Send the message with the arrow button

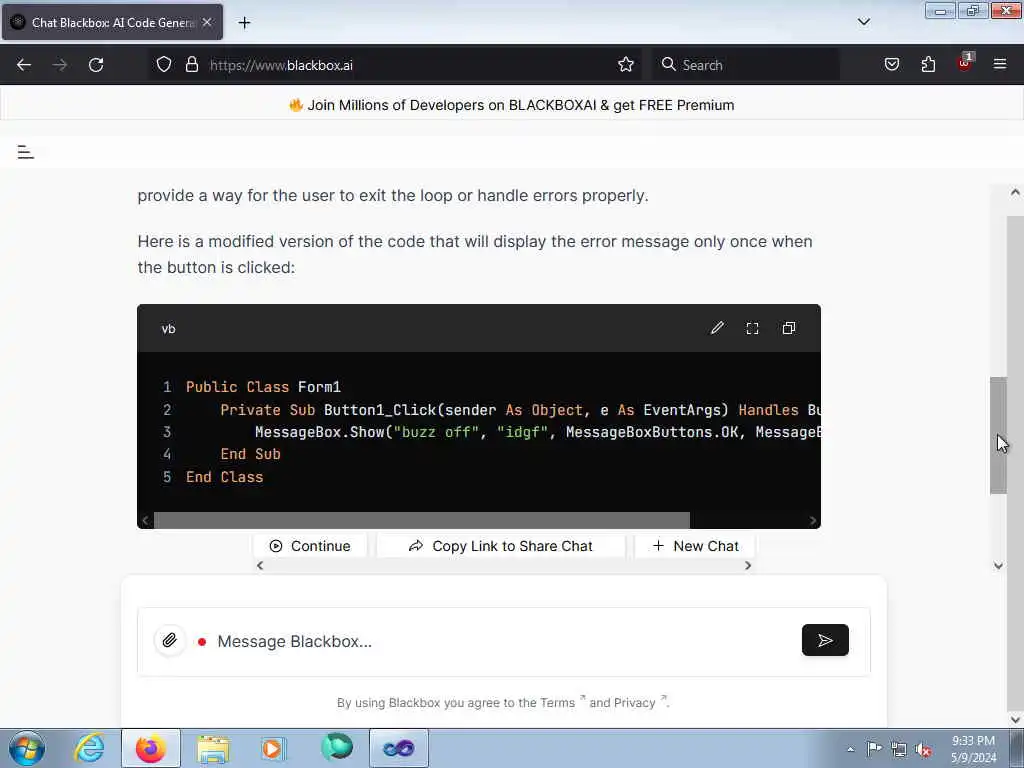825,640
